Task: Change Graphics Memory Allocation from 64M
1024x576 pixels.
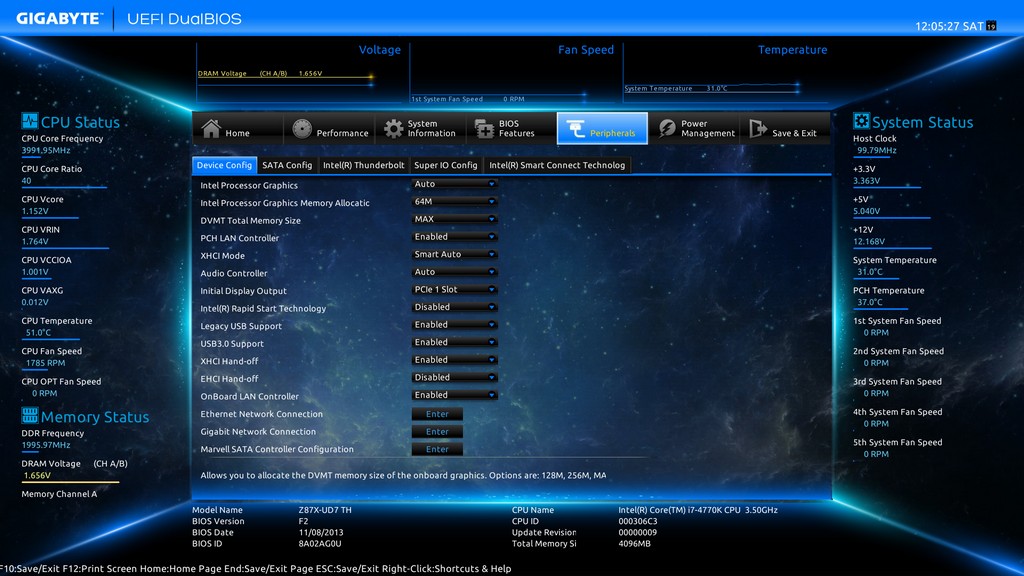Action: point(455,202)
